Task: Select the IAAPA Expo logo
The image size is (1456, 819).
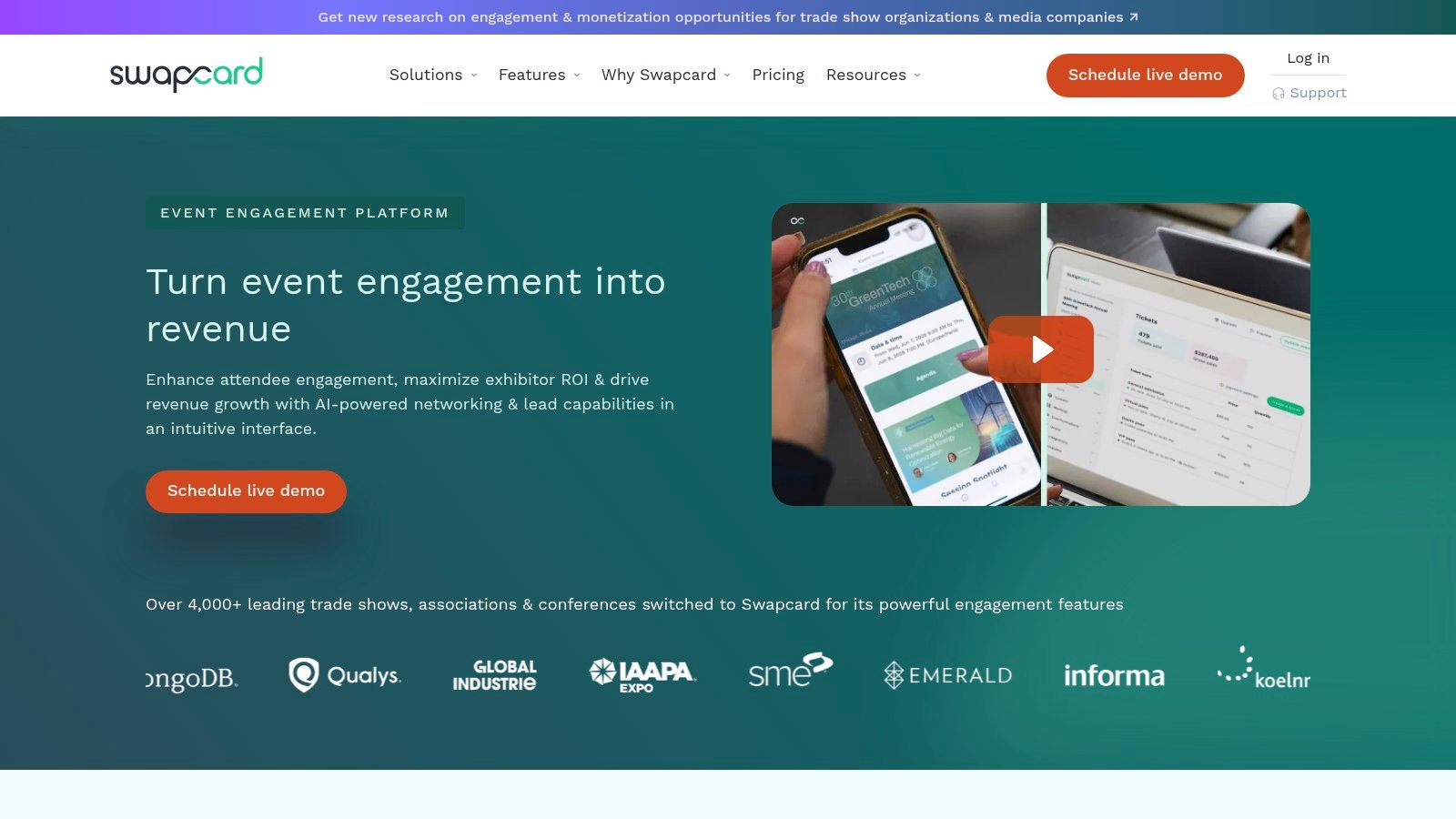Action: [642, 675]
